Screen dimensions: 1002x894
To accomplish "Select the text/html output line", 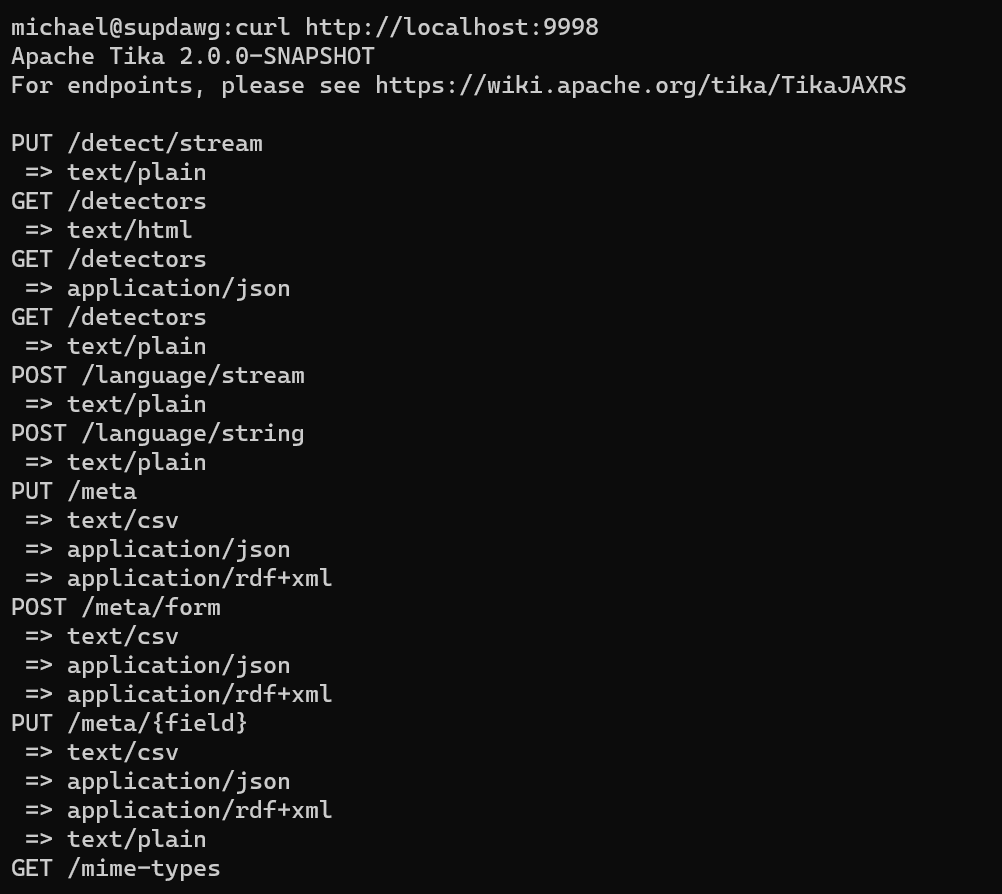I will coord(129,230).
